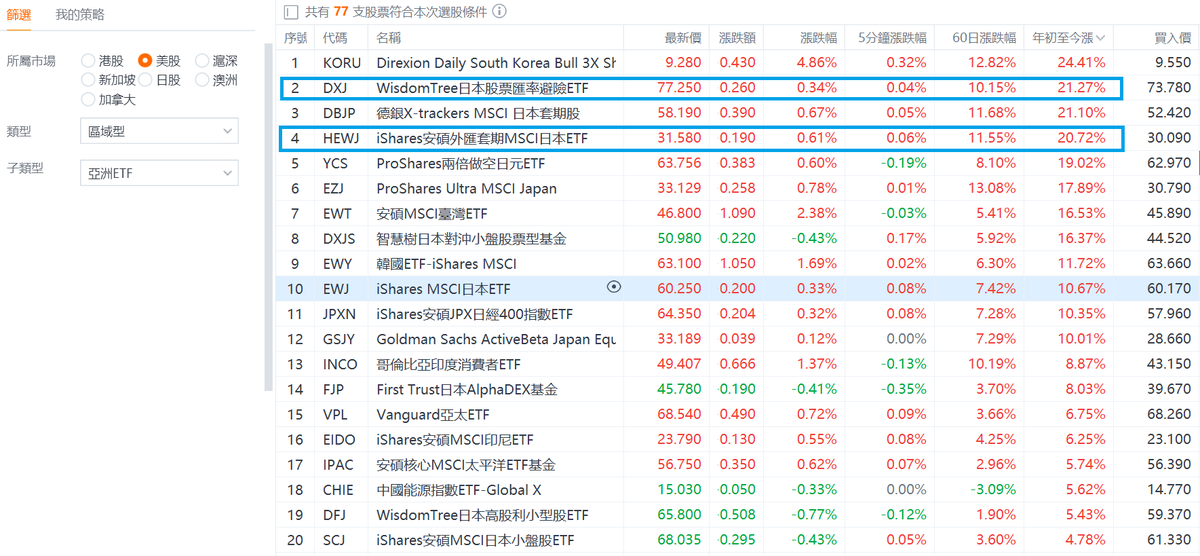Sort by the 漲跌幅 column header
1200x556 pixels.
[819, 38]
